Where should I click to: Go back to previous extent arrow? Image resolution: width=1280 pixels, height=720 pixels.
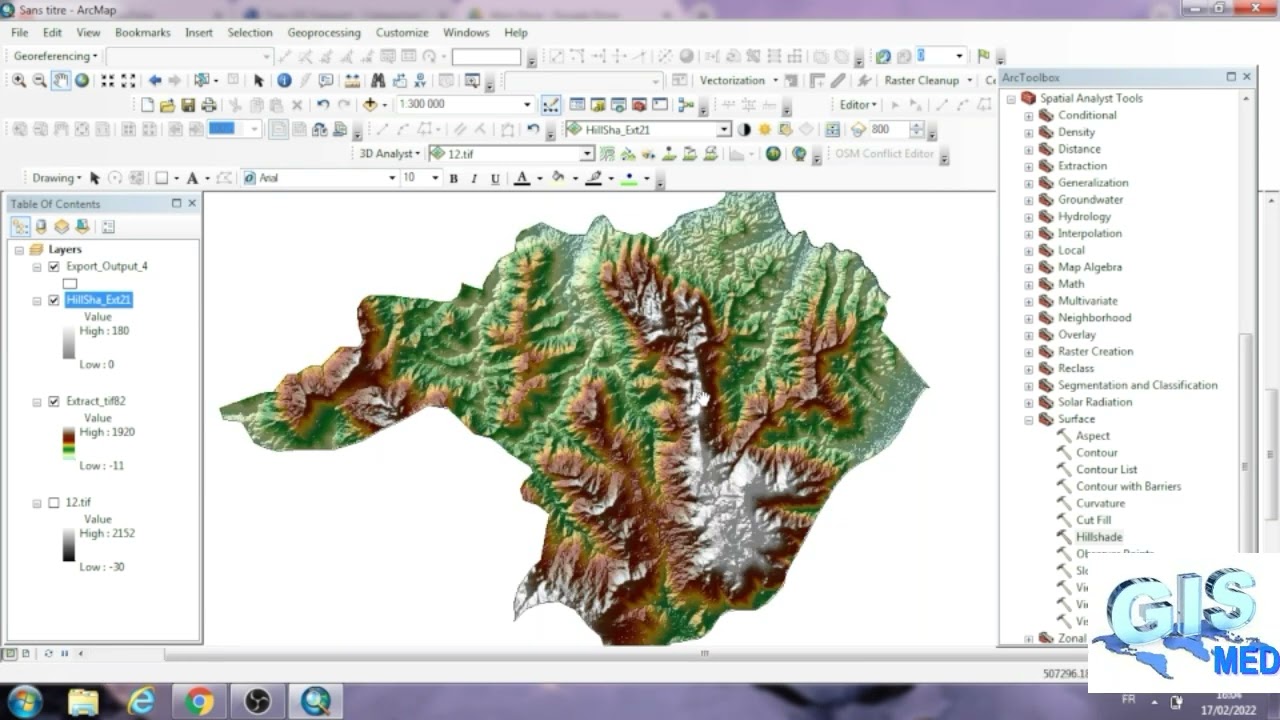[155, 81]
